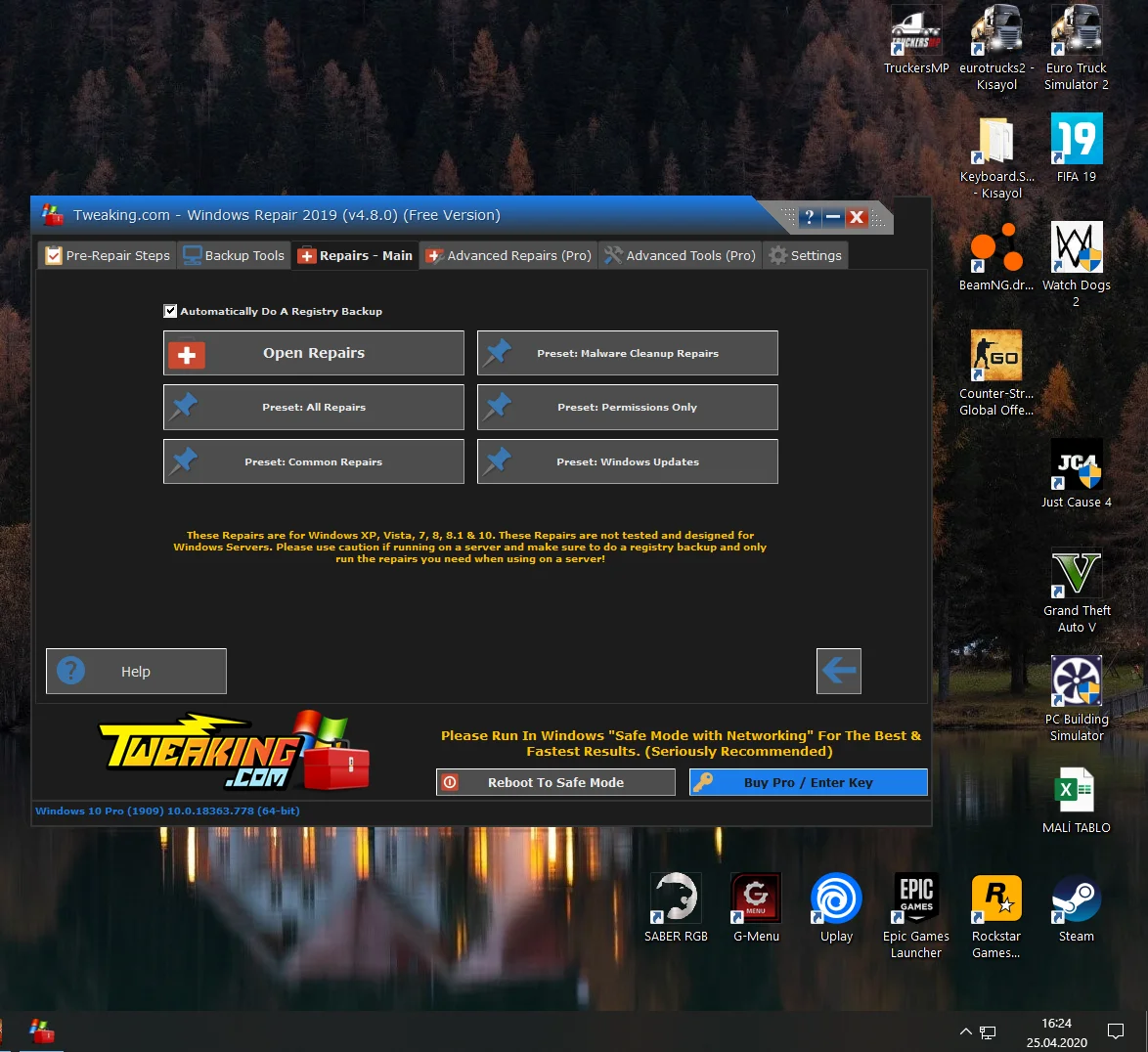Toggle Automatically Do A Registry Backup checkbox
The image size is (1148, 1052).
pyautogui.click(x=170, y=311)
